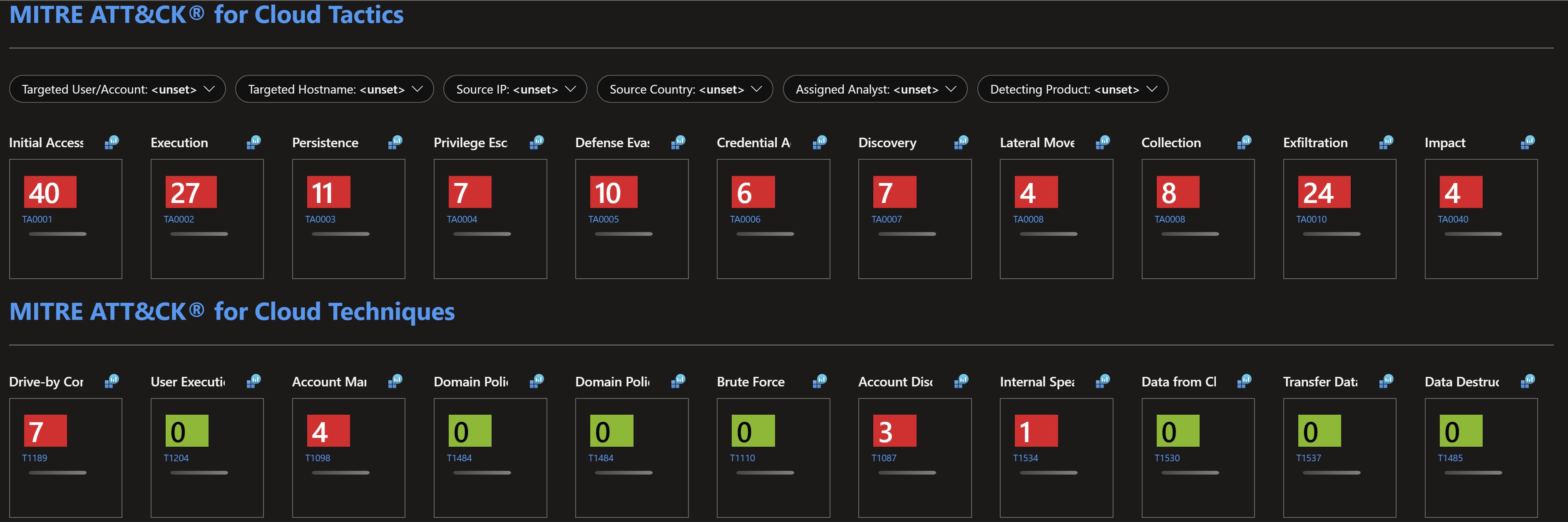The width and height of the screenshot is (1568, 522).
Task: Click the 'MITRE ATT&CK for Cloud Techniques' heading
Action: click(232, 312)
